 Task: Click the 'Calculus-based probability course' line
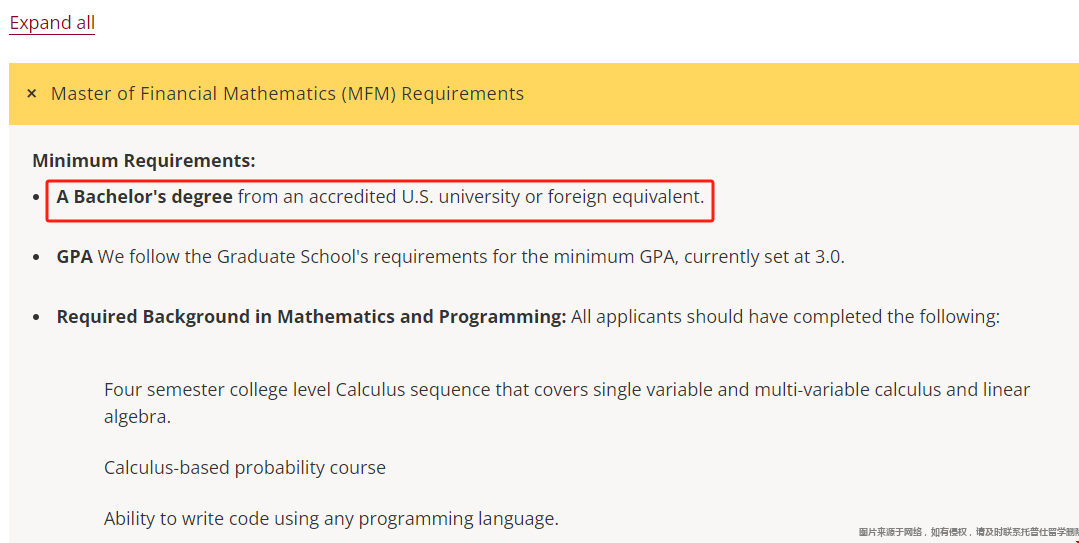[x=245, y=468]
